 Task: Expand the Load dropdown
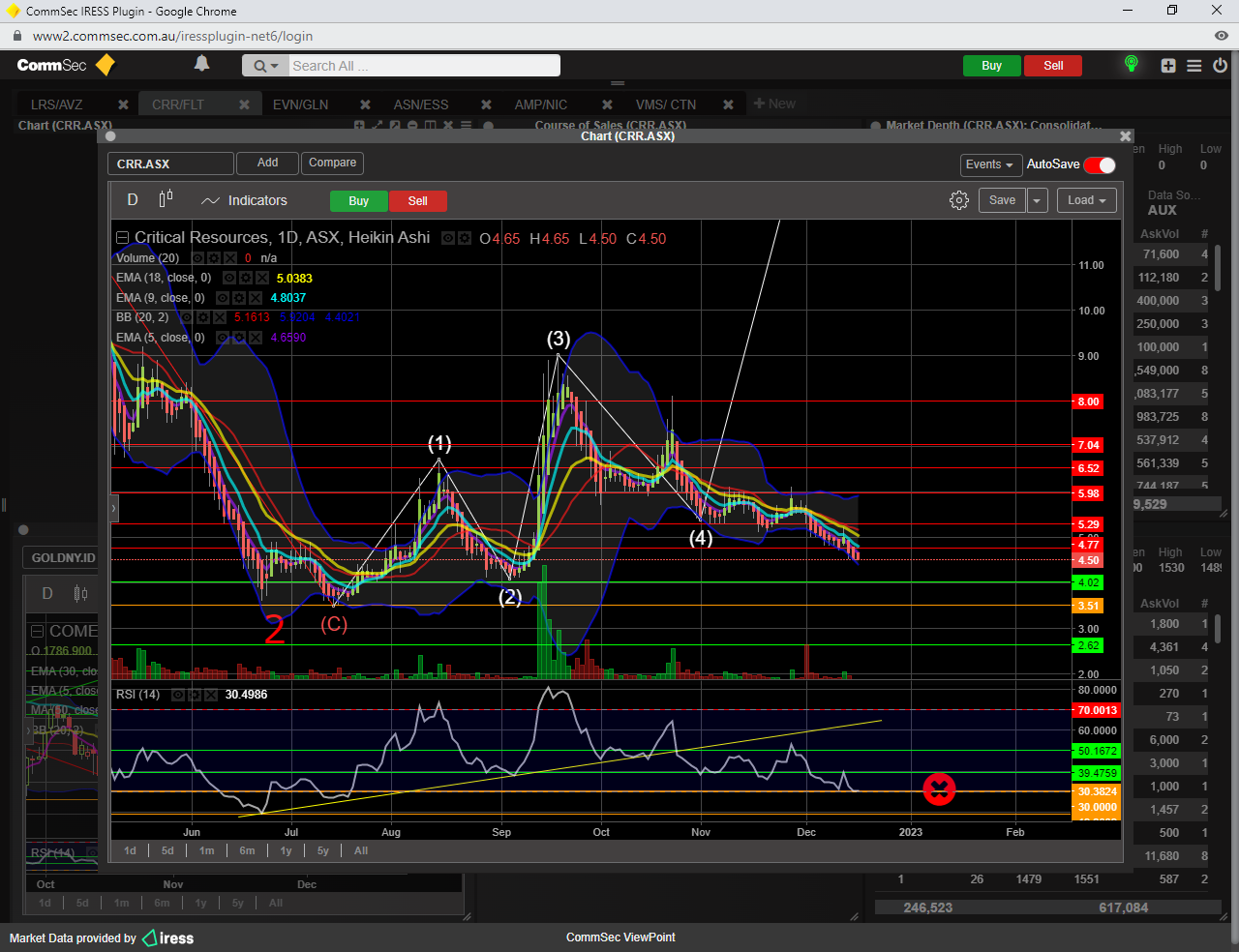tap(1086, 200)
